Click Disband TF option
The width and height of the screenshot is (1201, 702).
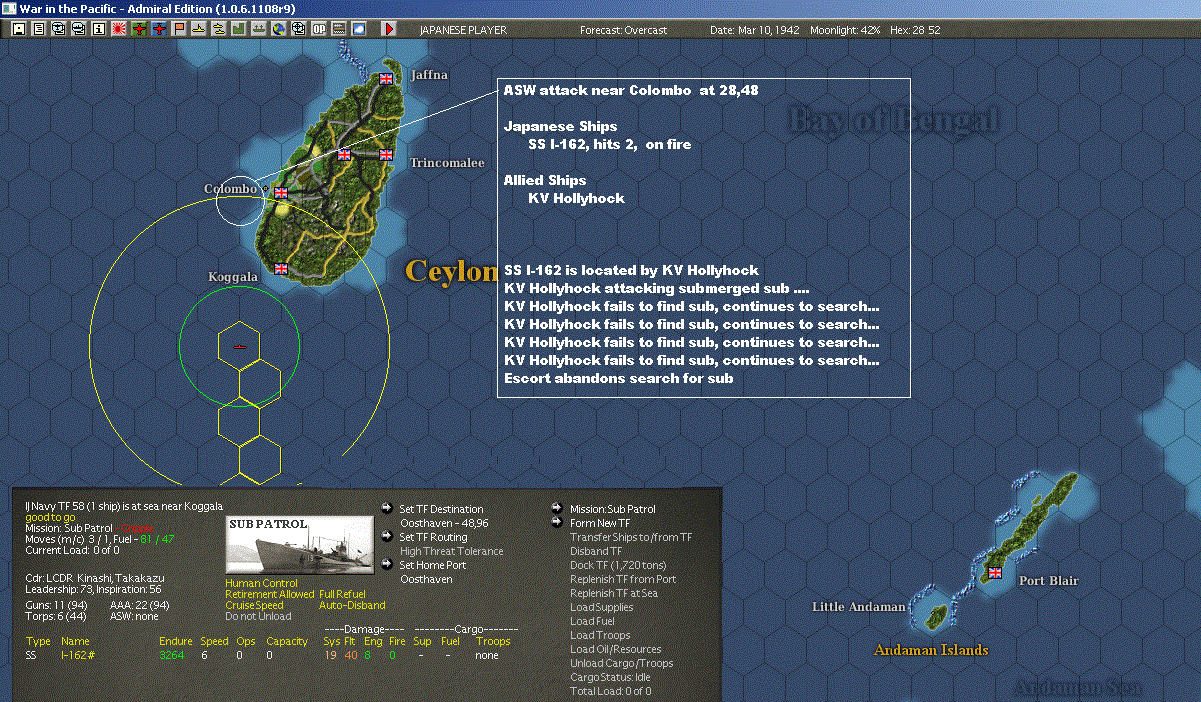coord(595,551)
